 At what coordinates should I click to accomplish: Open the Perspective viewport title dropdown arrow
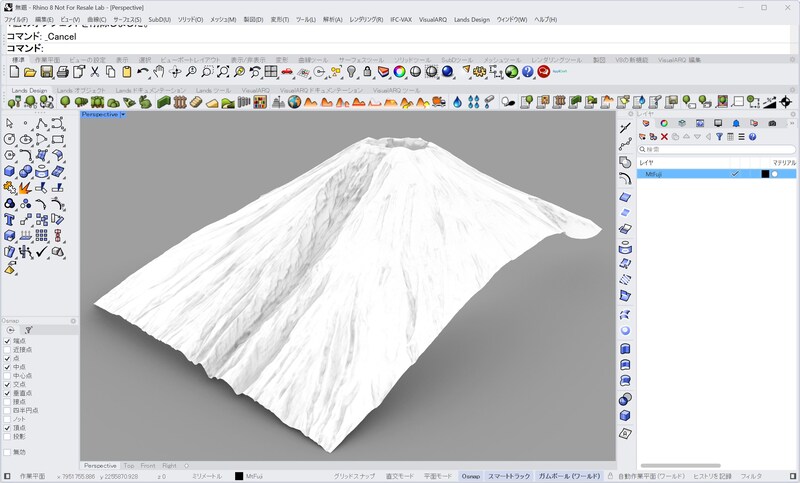123,115
